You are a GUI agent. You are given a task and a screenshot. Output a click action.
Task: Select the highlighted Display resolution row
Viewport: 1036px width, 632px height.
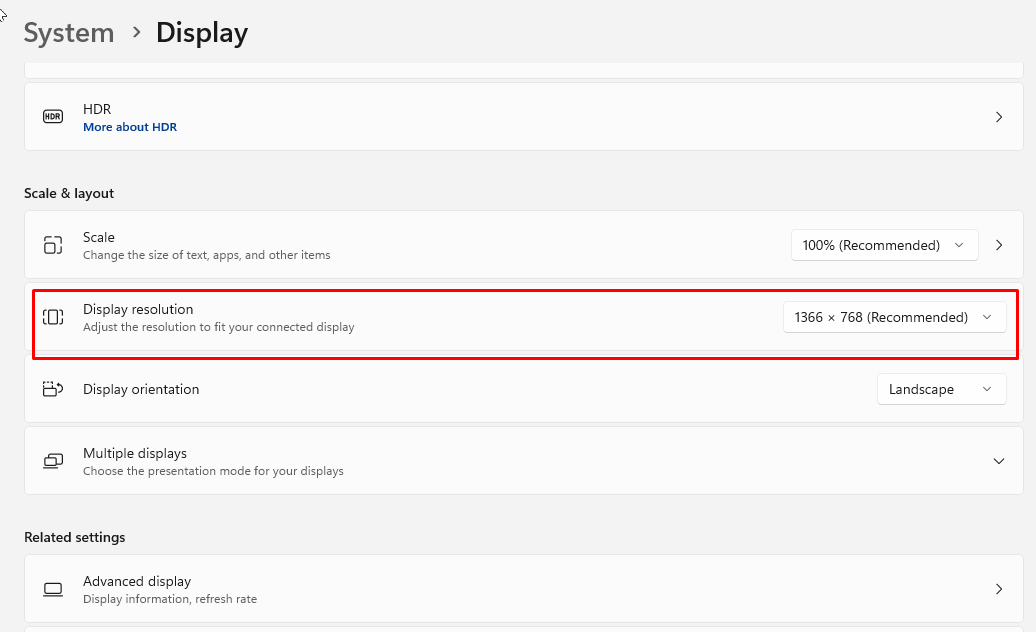[400, 317]
